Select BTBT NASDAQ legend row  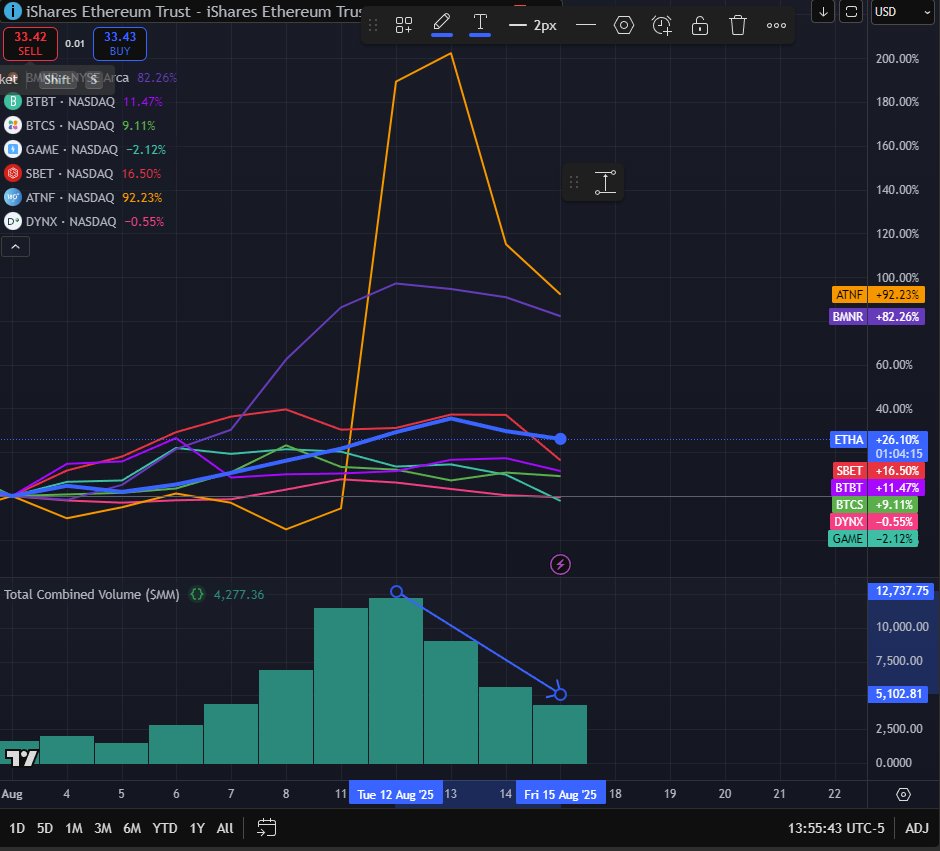[x=84, y=102]
